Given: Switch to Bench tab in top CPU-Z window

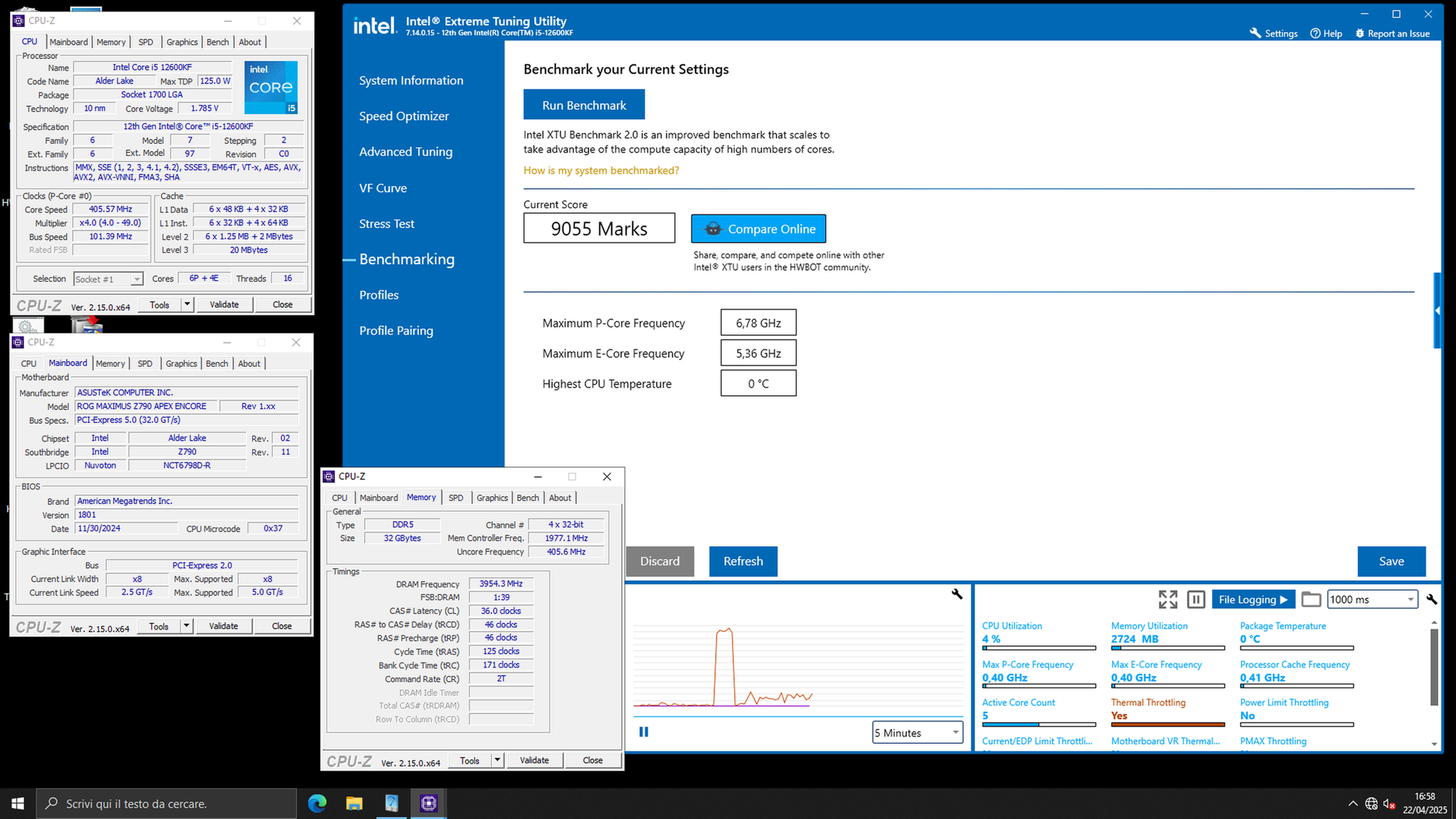Looking at the screenshot, I should [218, 42].
